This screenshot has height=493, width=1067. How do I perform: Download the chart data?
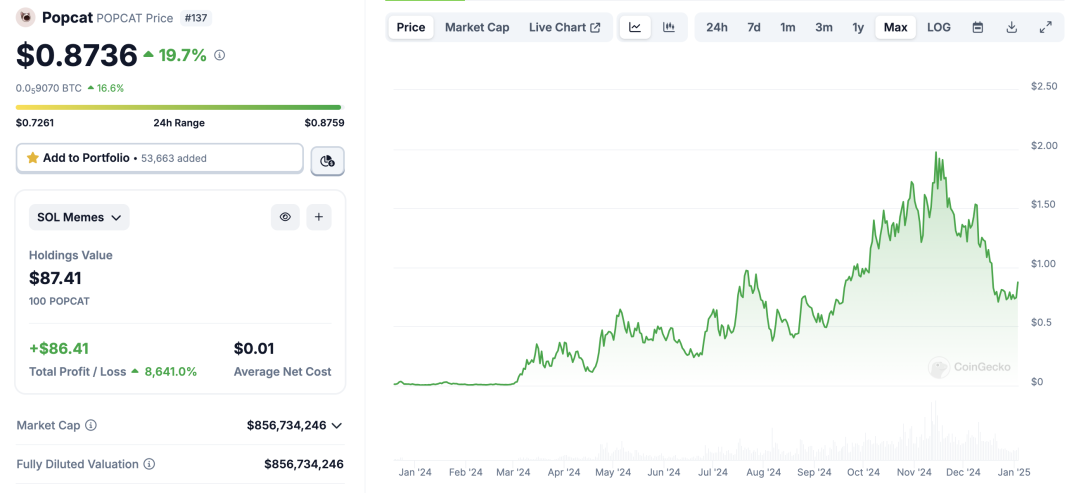click(x=1012, y=27)
